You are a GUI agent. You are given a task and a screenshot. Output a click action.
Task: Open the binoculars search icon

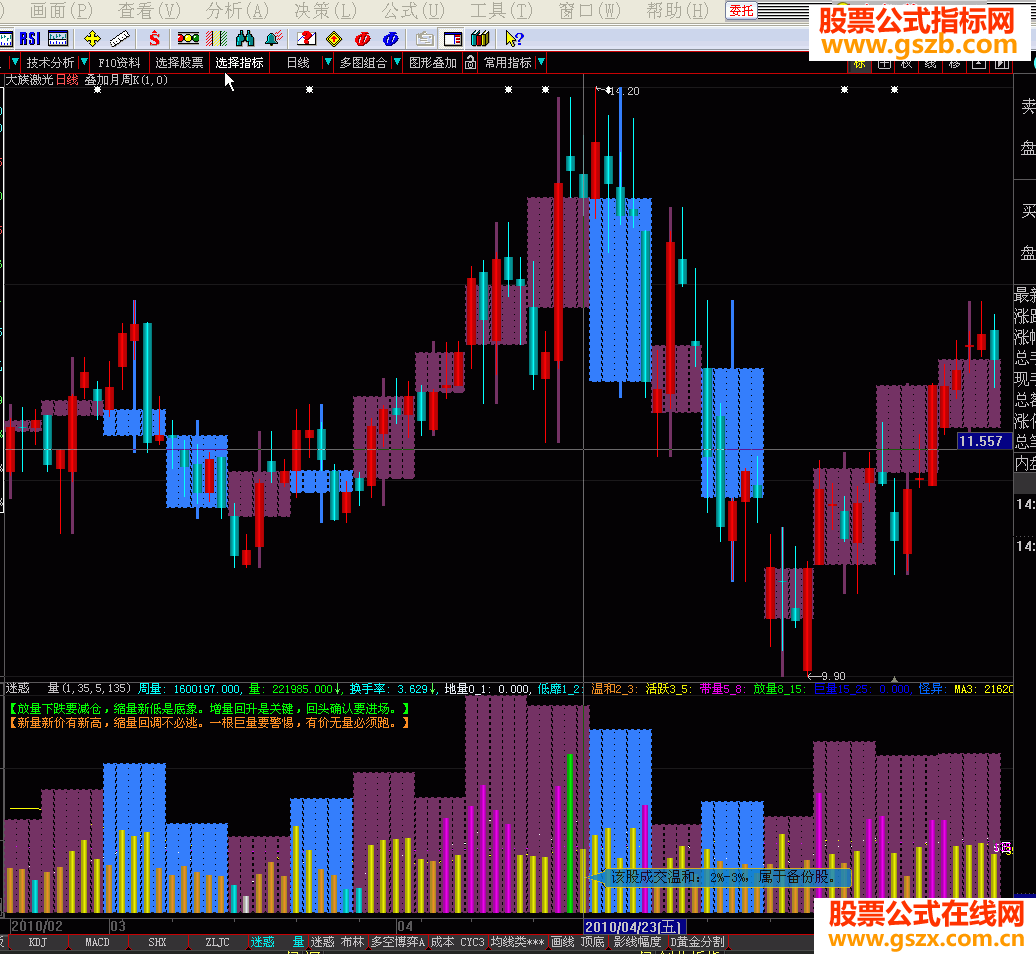pyautogui.click(x=245, y=39)
